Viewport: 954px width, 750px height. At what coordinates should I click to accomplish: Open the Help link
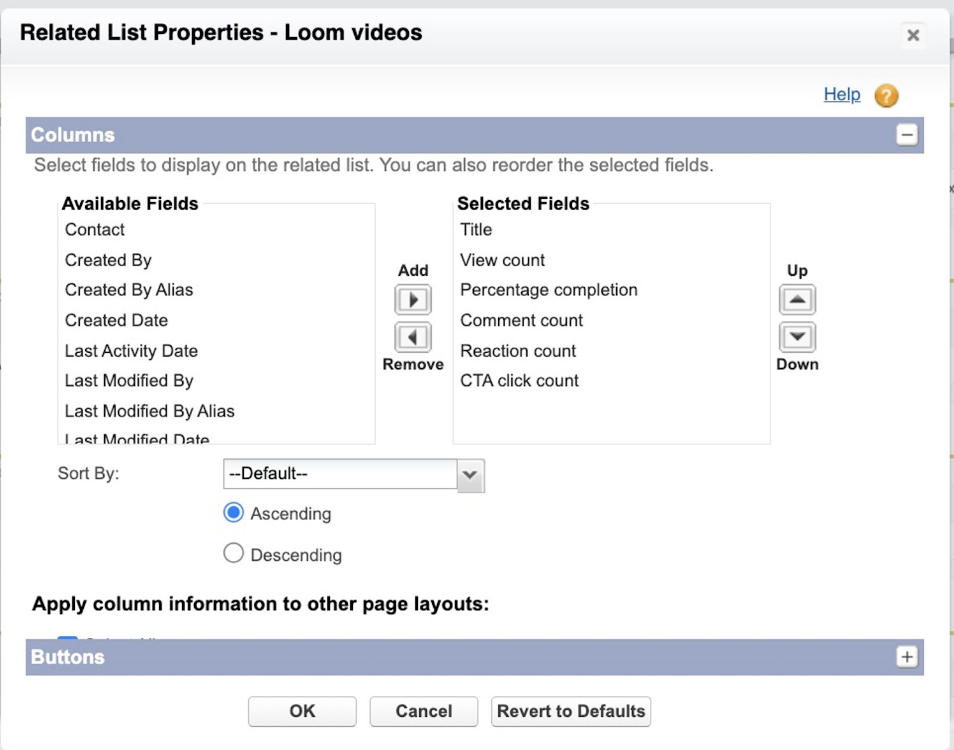click(x=841, y=94)
